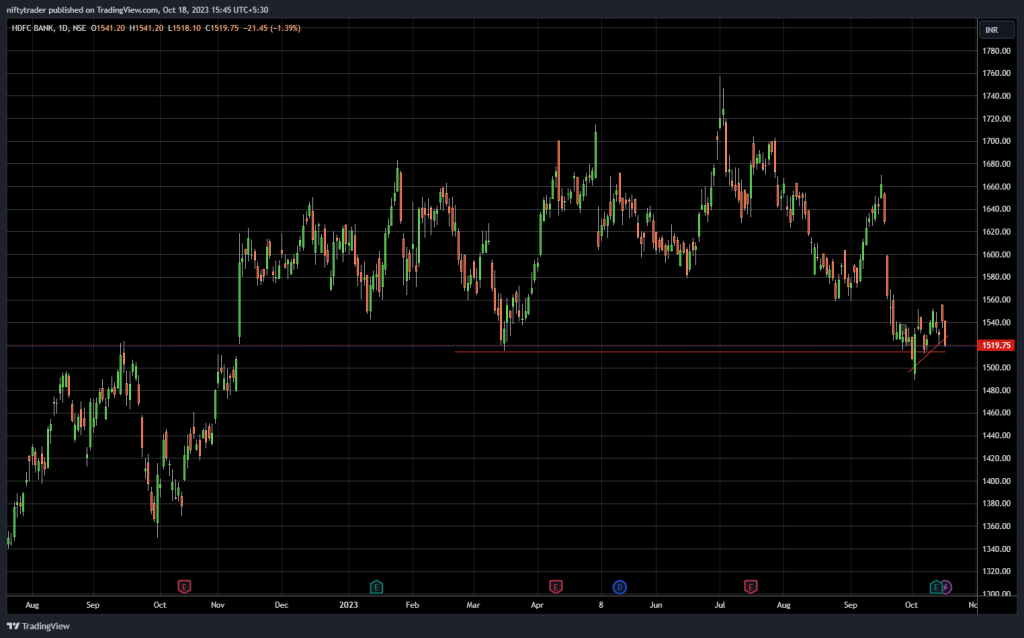Image resolution: width=1024 pixels, height=638 pixels.
Task: Select the short red rising trend line
Action: click(927, 356)
